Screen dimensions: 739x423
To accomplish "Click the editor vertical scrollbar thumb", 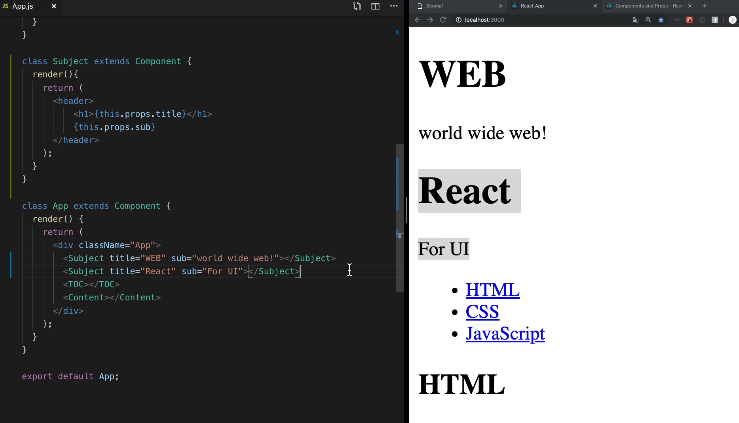I will (400, 218).
